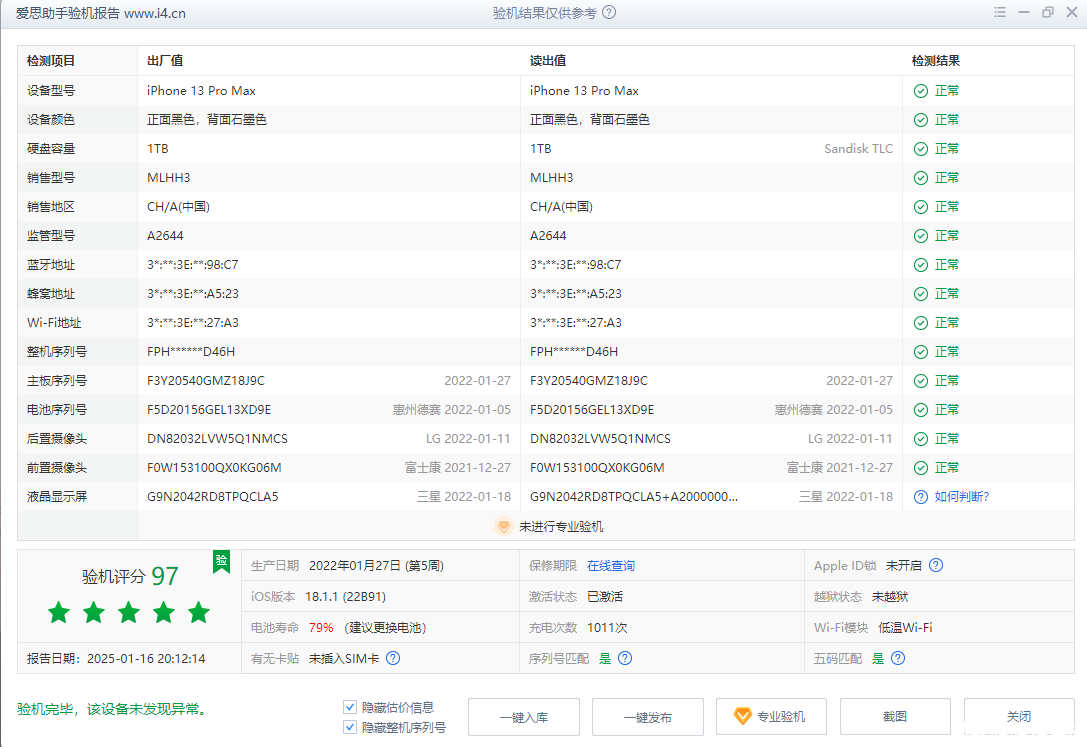1087x747 pixels.
Task: Click the question icon in 液晶显示屏 row
Action: 921,497
